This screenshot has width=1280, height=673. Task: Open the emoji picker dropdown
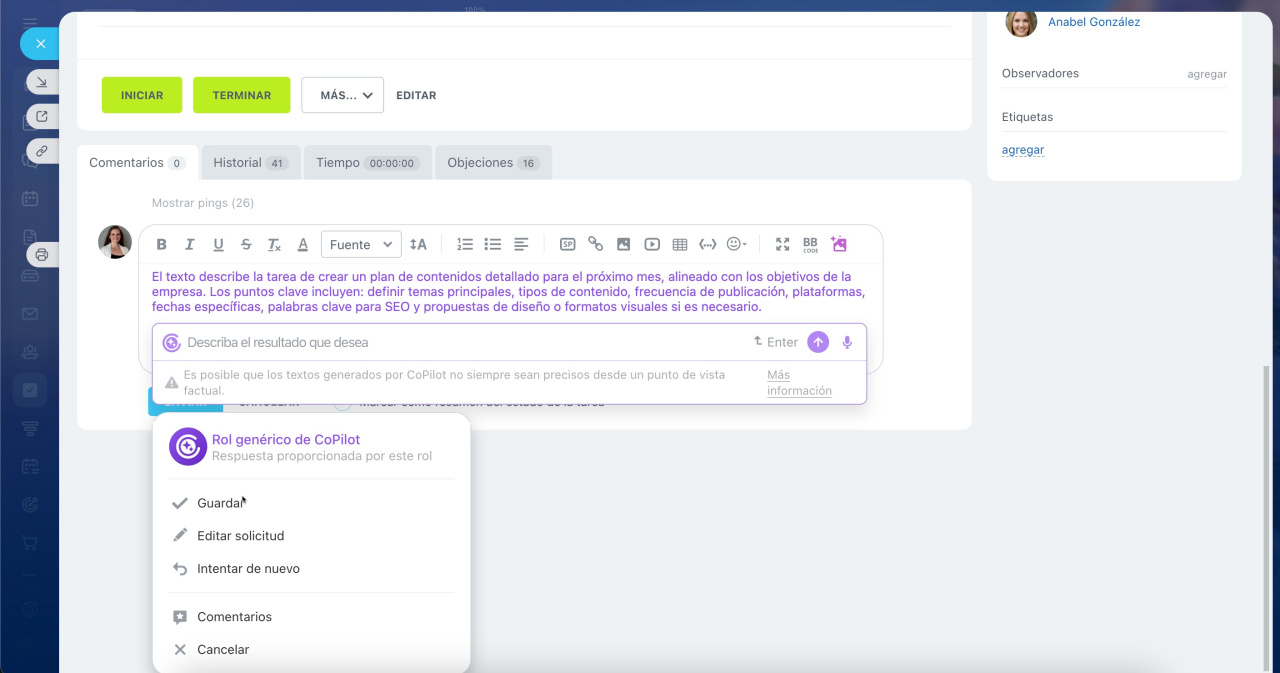point(736,245)
